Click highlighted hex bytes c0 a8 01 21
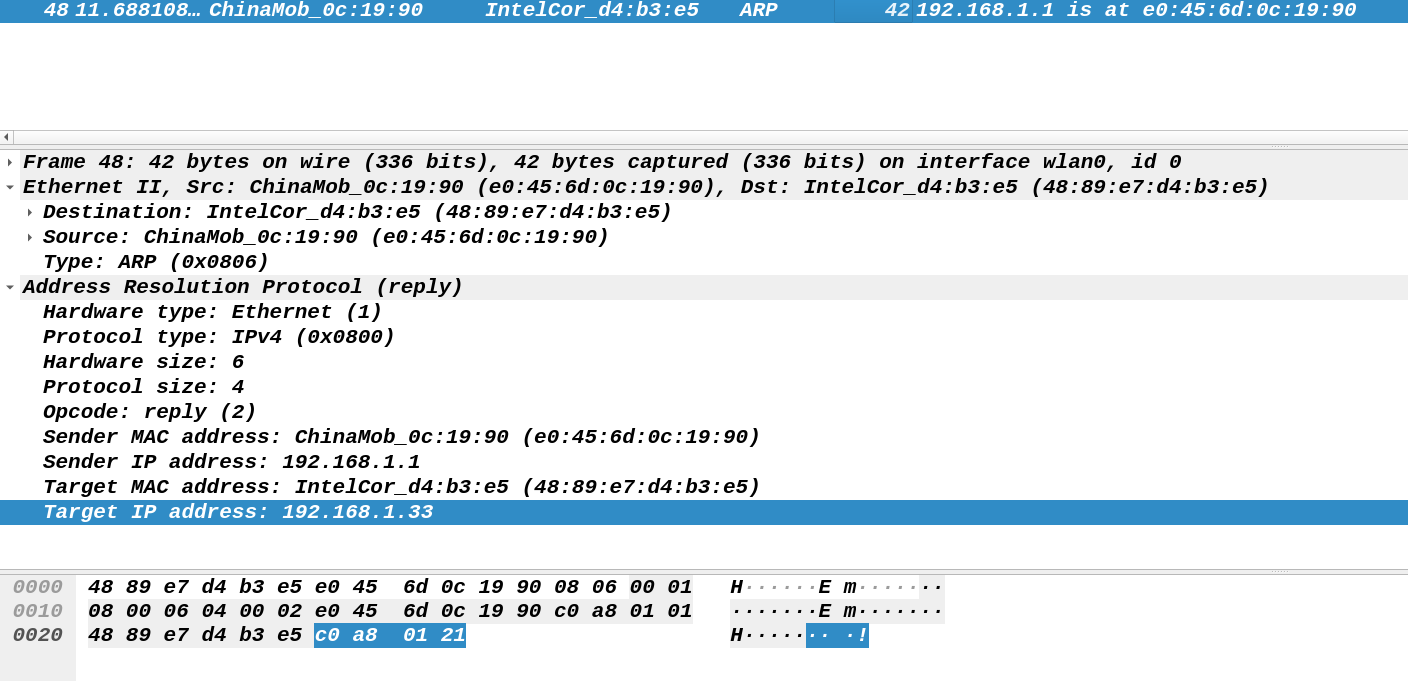The height and width of the screenshot is (681, 1408). coord(390,635)
